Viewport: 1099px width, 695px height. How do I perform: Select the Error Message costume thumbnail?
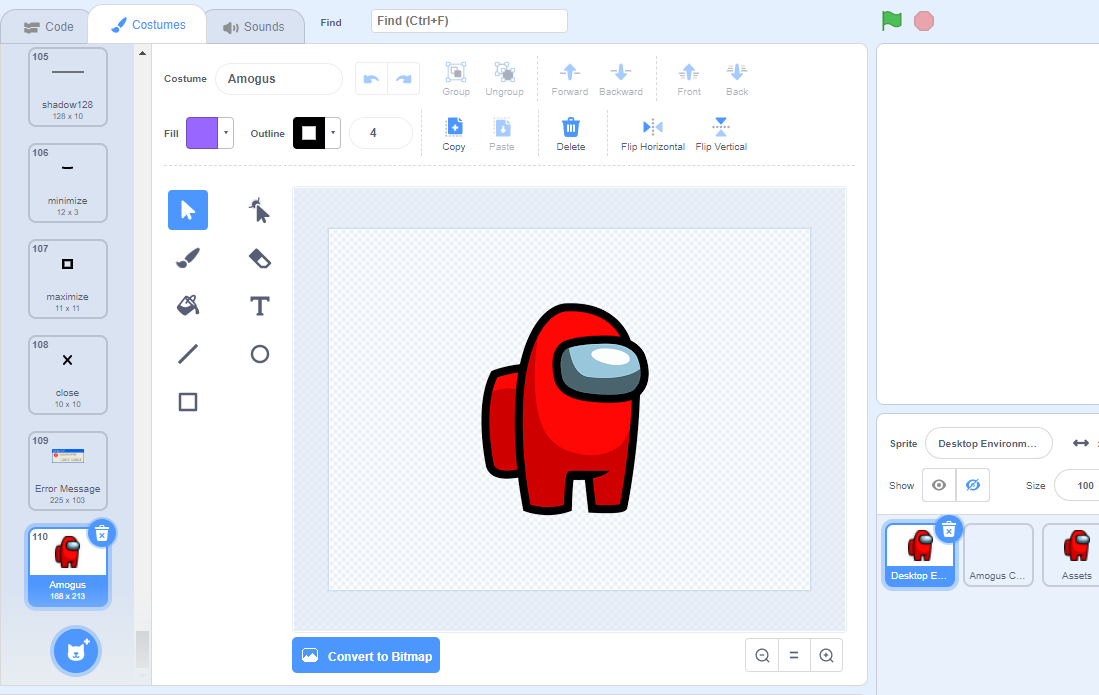[x=67, y=471]
